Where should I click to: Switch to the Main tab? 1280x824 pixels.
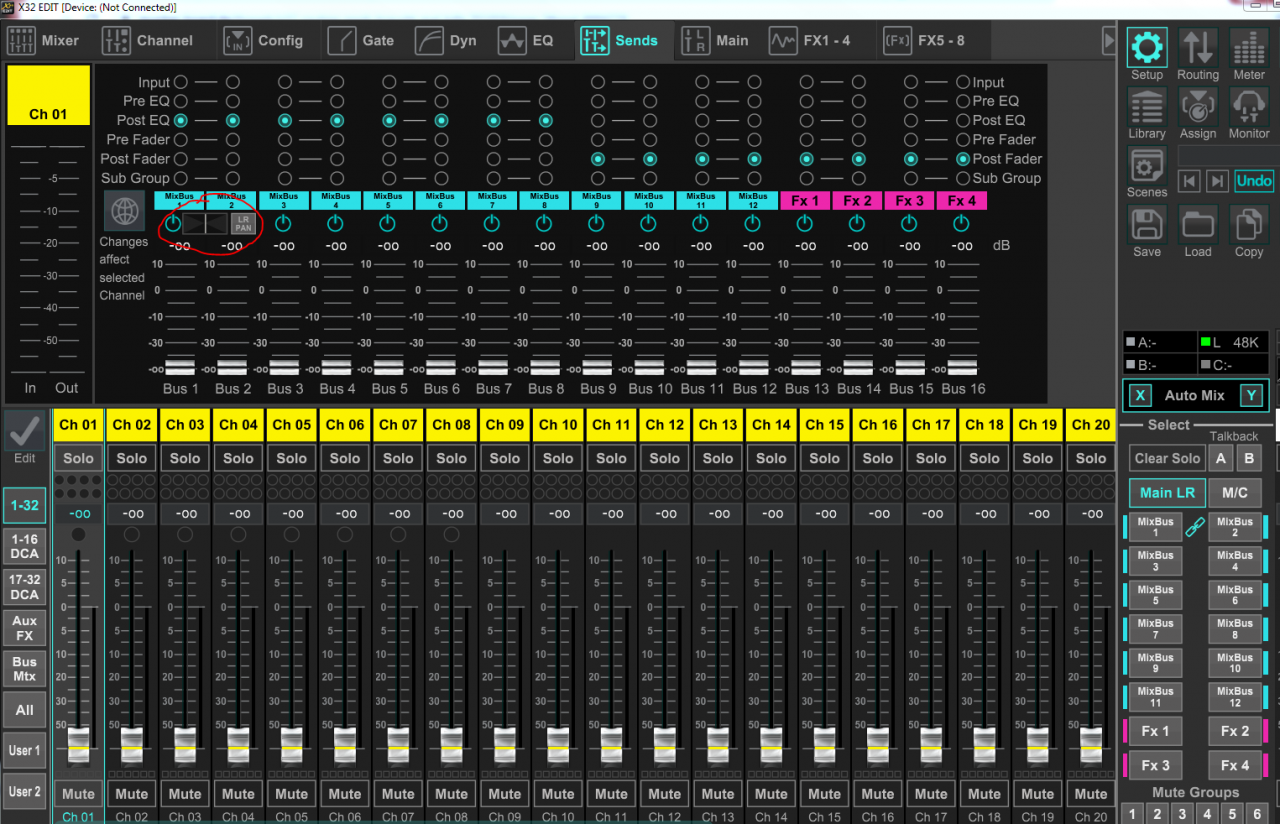coord(715,41)
